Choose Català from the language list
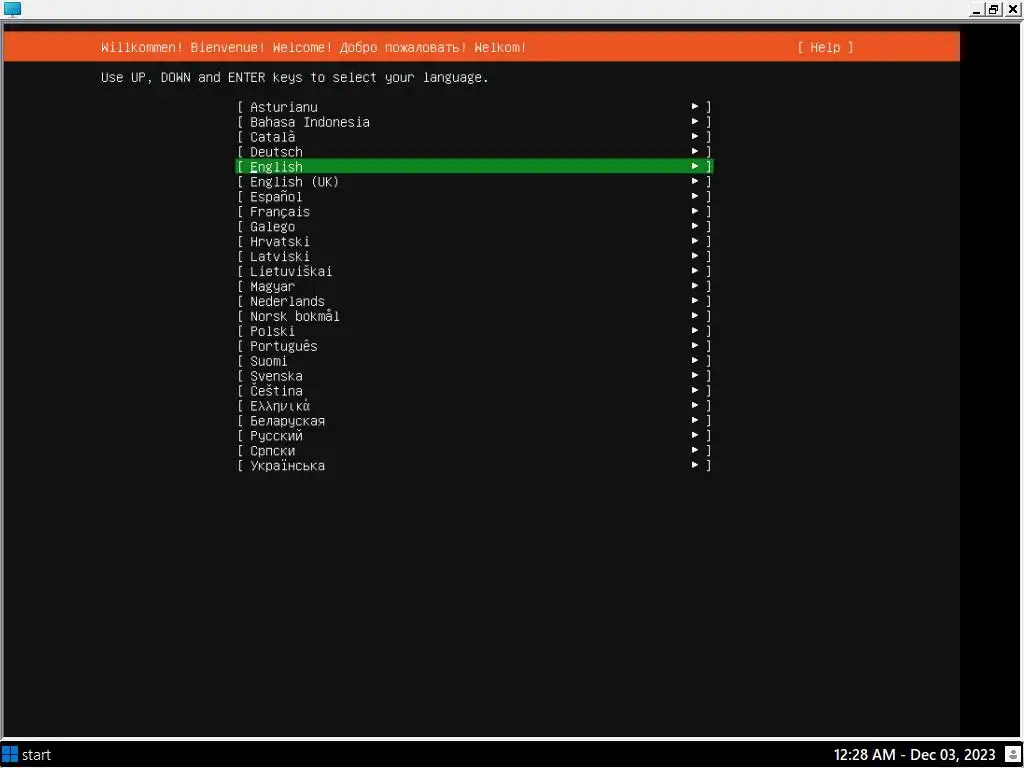The image size is (1024, 768). 474,136
